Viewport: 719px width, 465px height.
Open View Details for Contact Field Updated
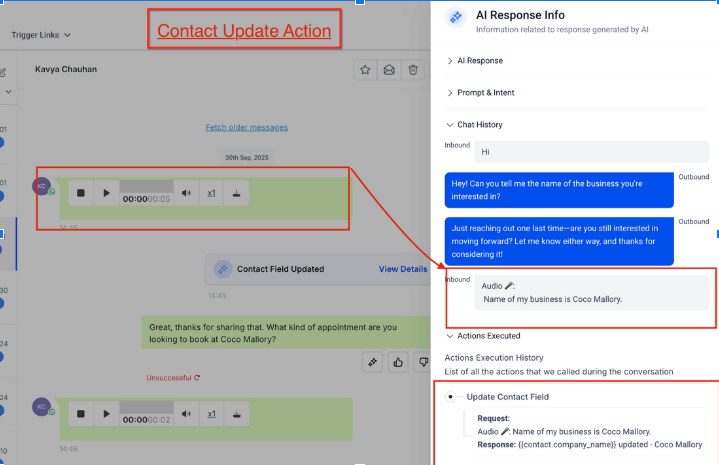point(403,269)
